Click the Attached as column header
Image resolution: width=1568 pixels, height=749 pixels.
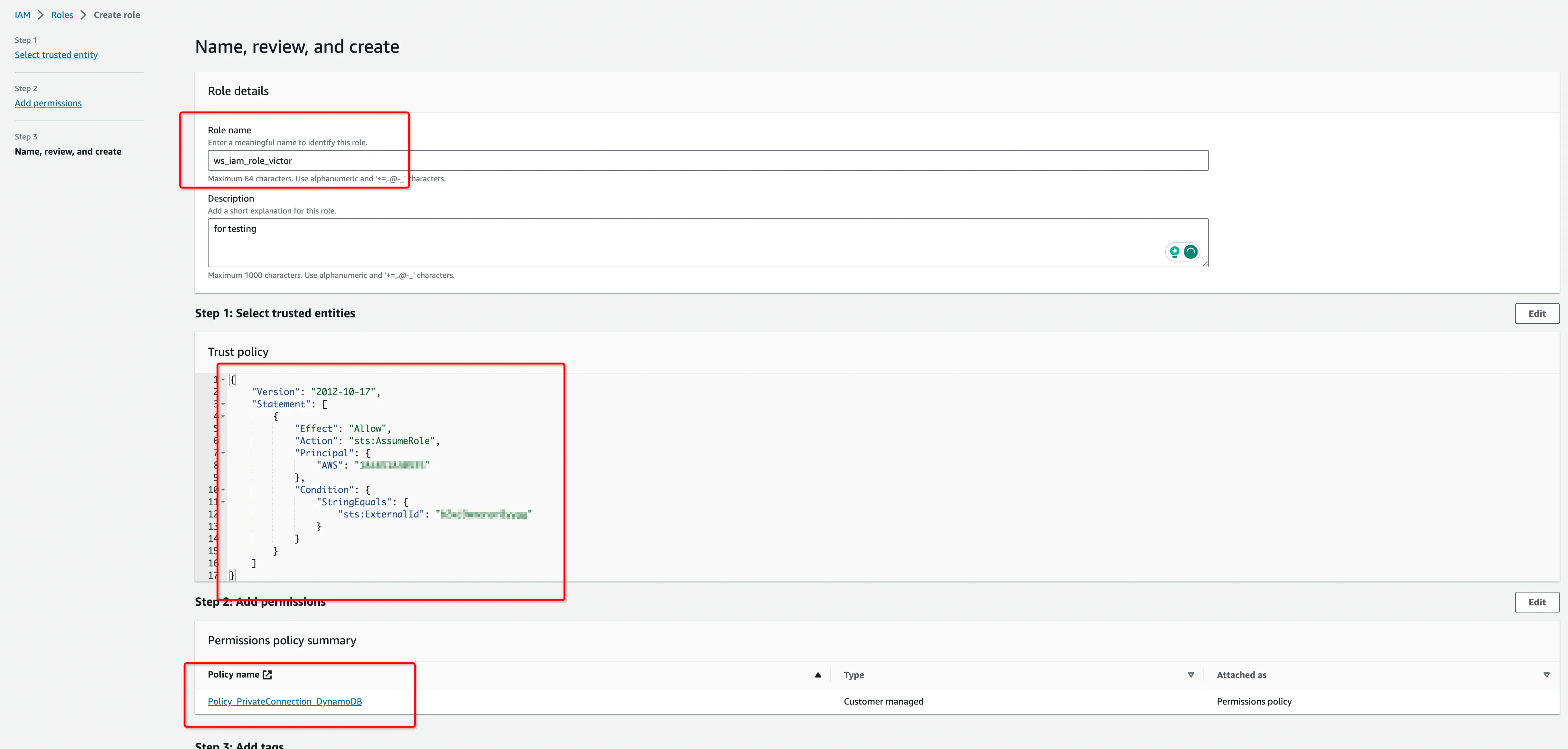[1241, 675]
